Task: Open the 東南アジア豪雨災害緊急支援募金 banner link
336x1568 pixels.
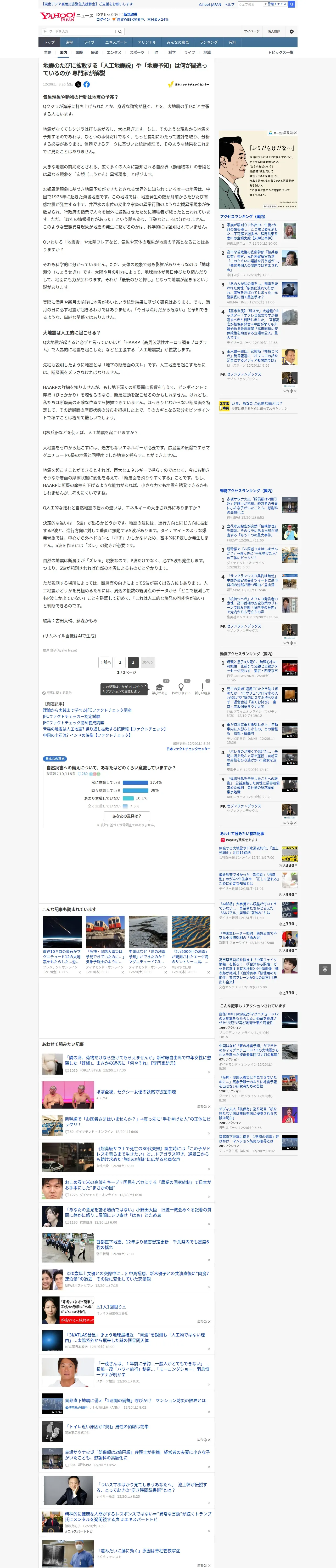Action: (x=87, y=4)
